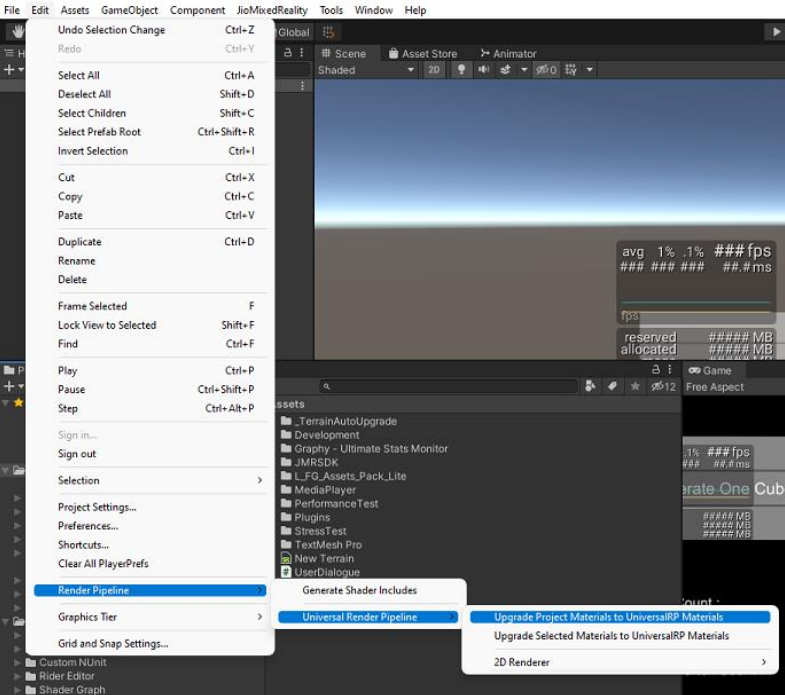Screen dimensions: 785x695
Task: Click the search-by-label tag icon
Action: (x=611, y=386)
